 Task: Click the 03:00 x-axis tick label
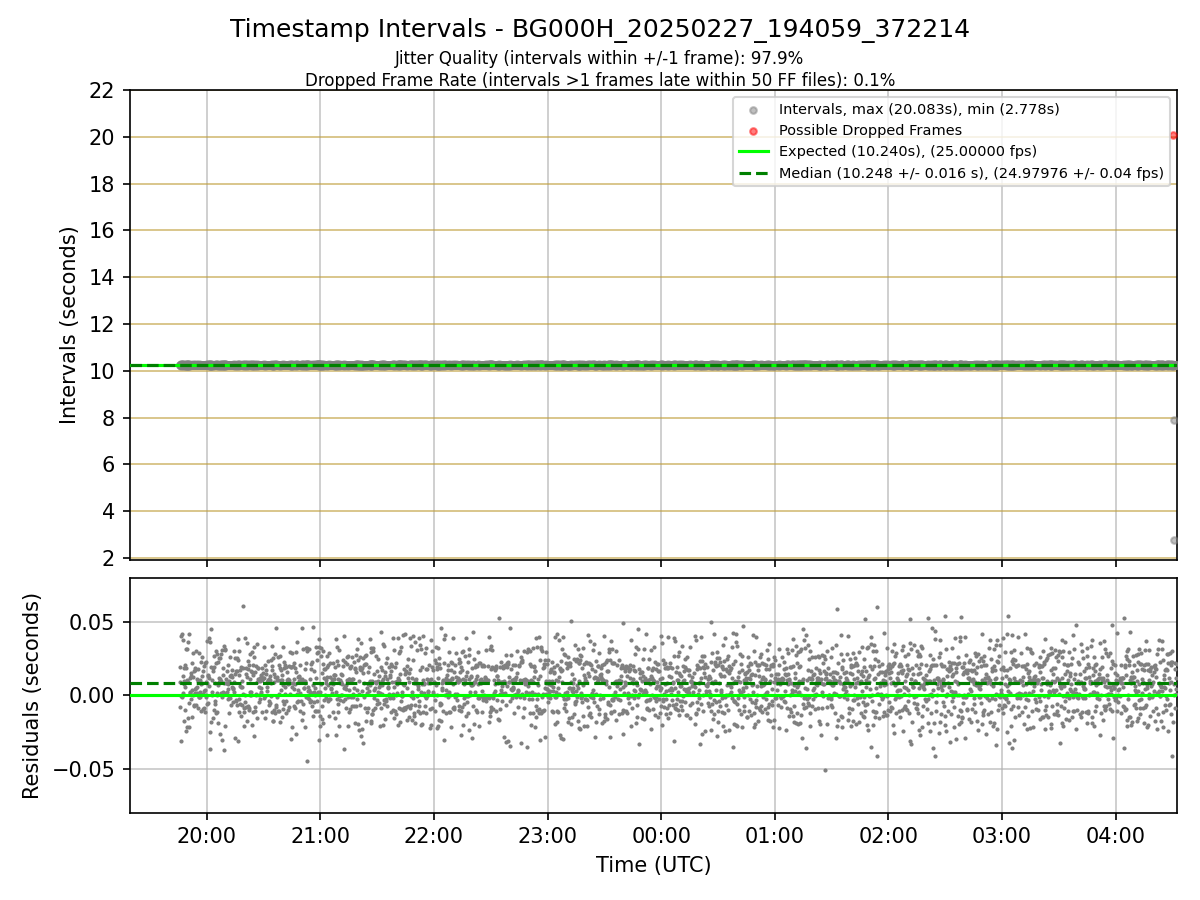pyautogui.click(x=1002, y=835)
